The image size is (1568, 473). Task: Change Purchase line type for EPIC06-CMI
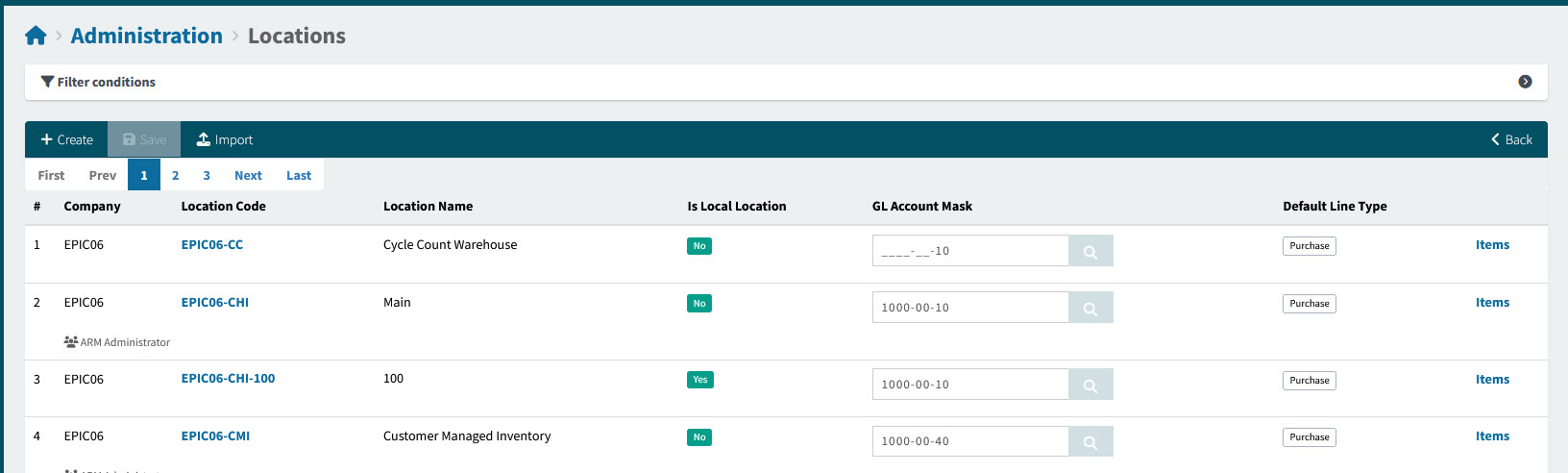(1310, 437)
